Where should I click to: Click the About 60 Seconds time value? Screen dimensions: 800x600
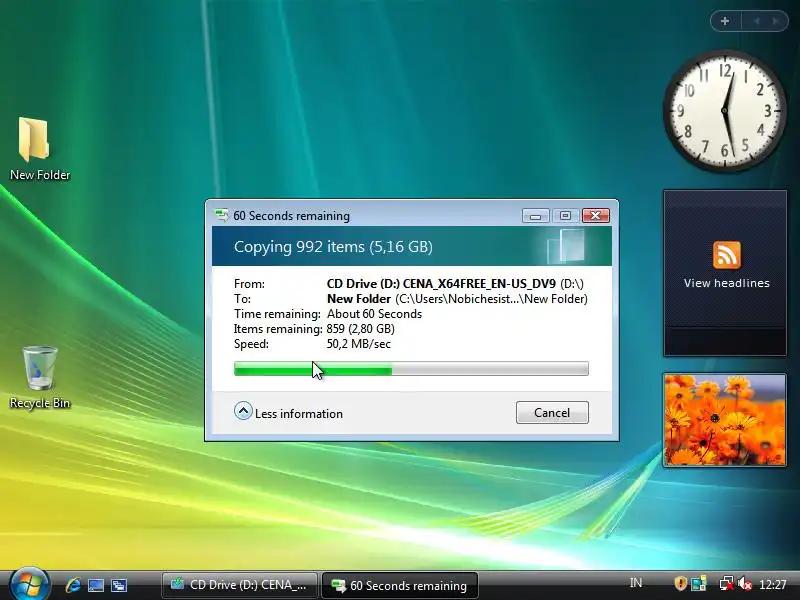(374, 314)
